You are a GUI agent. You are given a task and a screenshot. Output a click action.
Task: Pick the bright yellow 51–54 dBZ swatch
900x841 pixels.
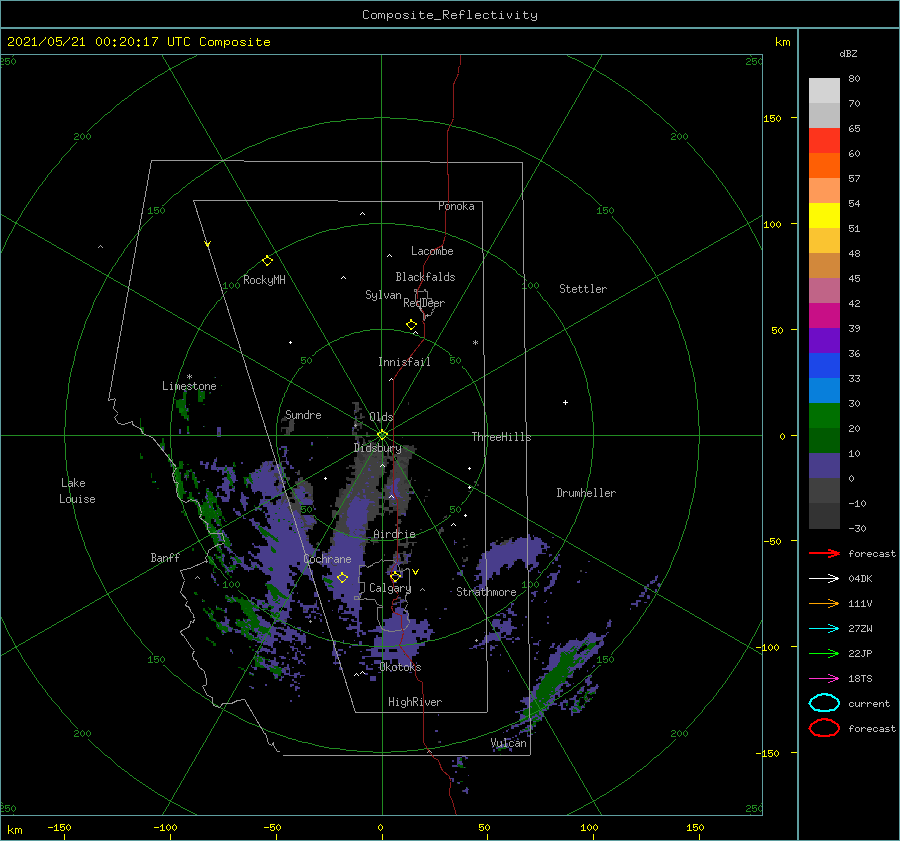[824, 216]
